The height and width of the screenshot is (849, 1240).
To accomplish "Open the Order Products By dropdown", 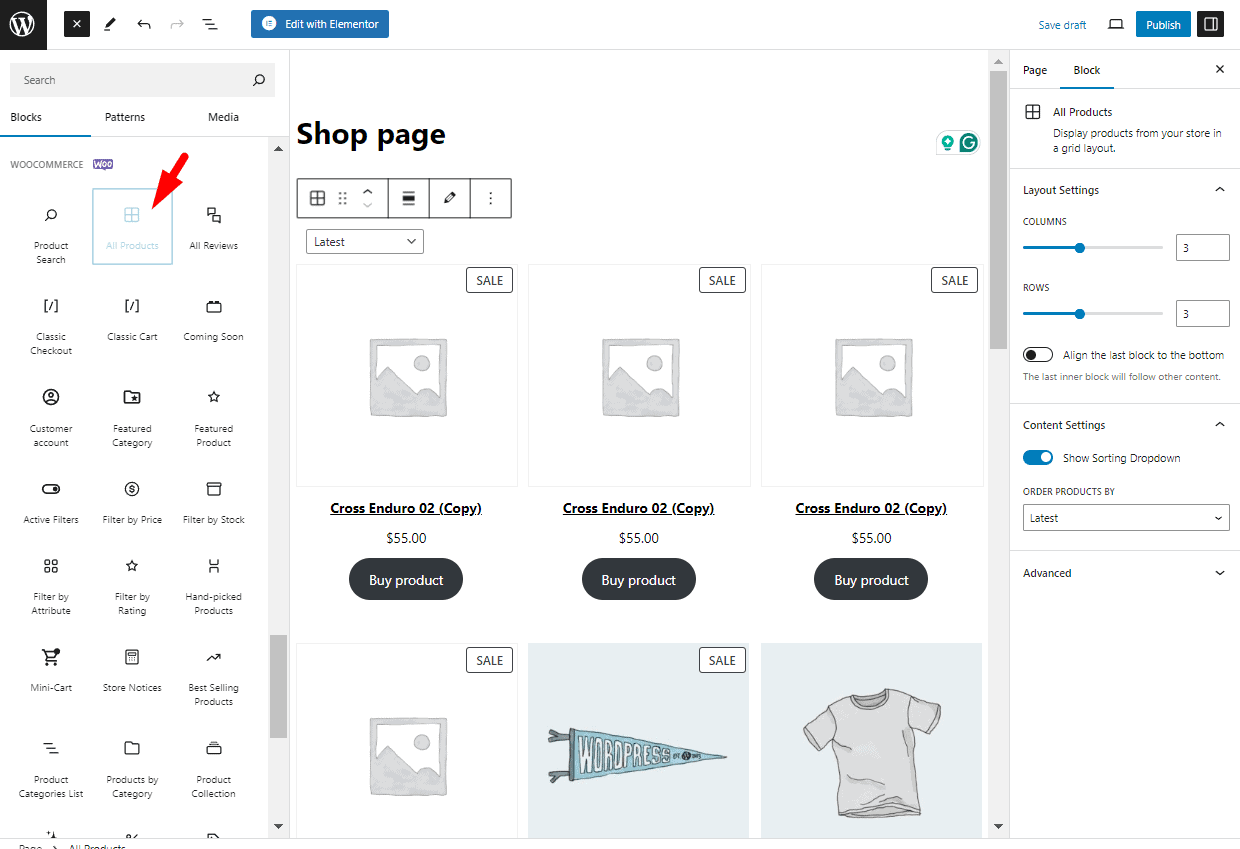I will point(1126,517).
